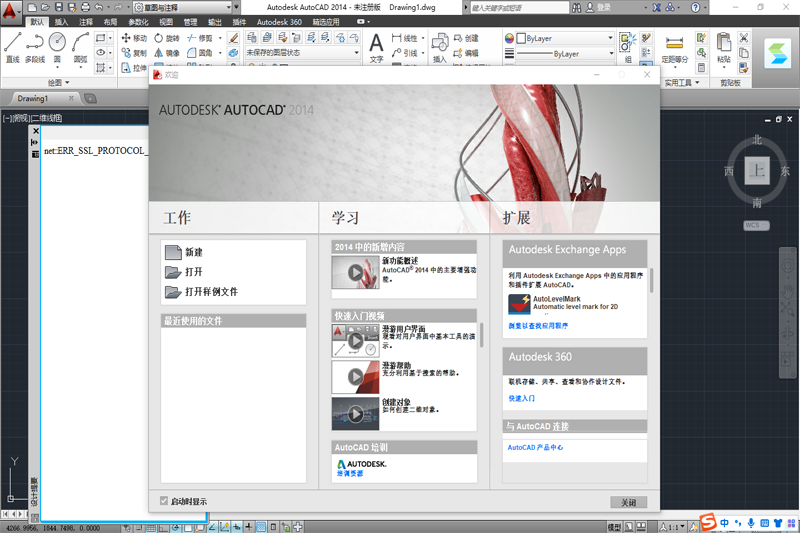Viewport: 800px width, 533px height.
Task: Click the ByLayer white color swatch
Action: coord(521,38)
